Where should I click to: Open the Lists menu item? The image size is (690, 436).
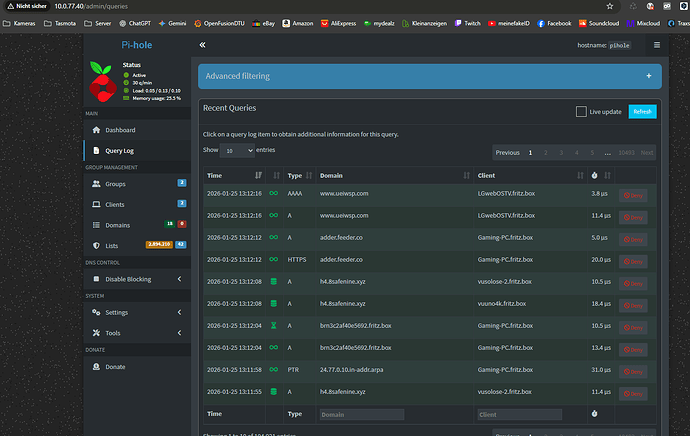(137, 245)
